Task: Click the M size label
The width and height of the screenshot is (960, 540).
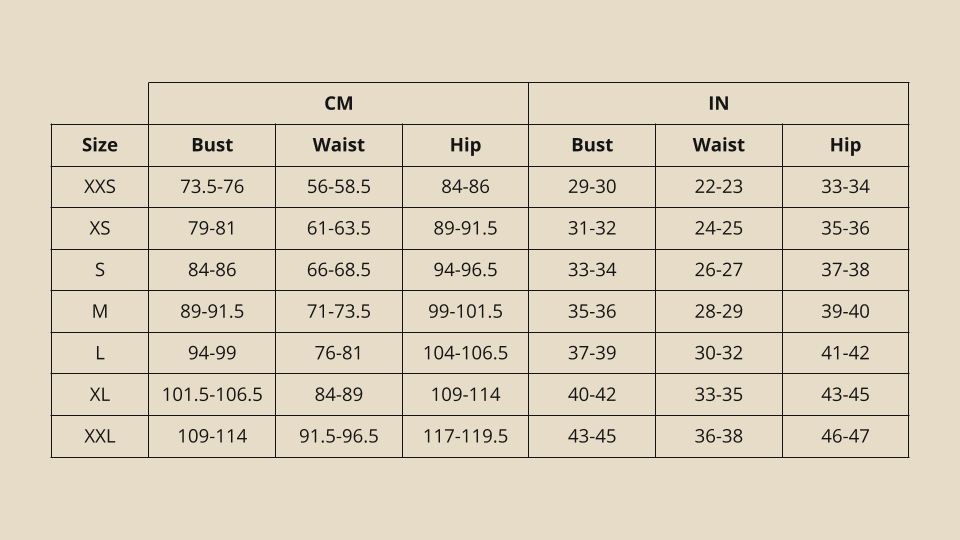Action: click(x=100, y=312)
